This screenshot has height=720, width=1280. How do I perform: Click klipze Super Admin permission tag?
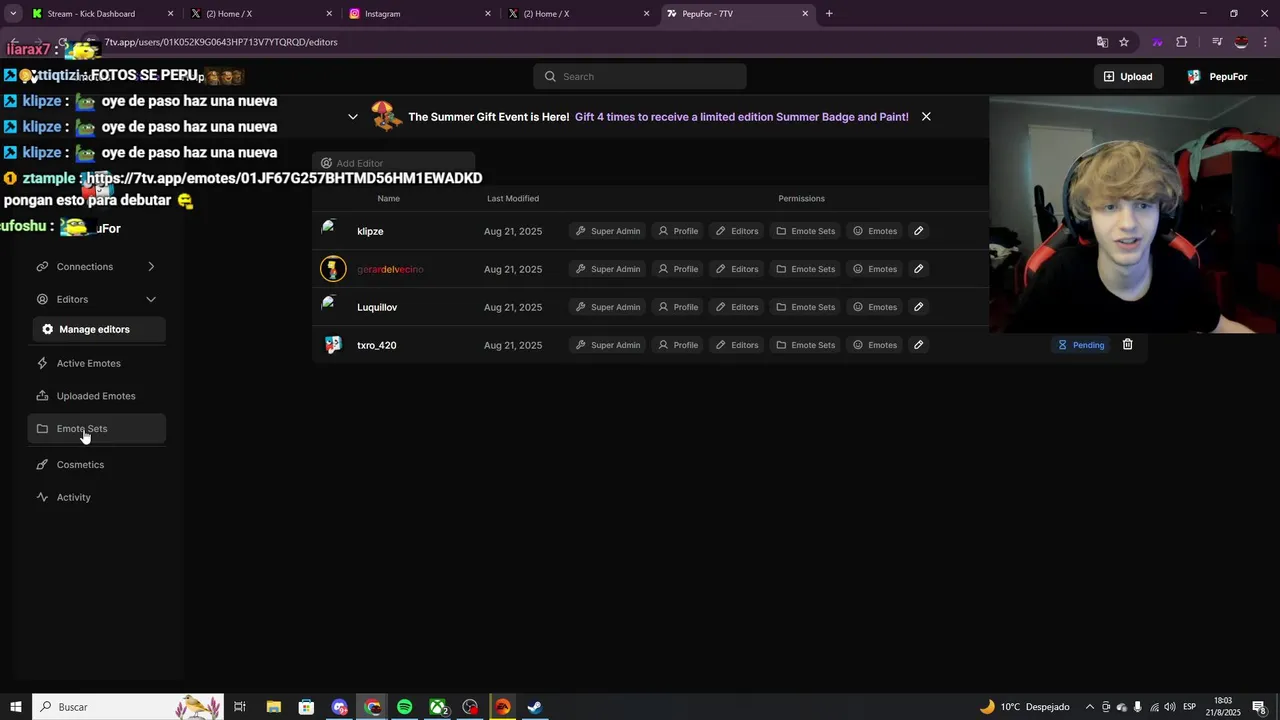click(608, 231)
